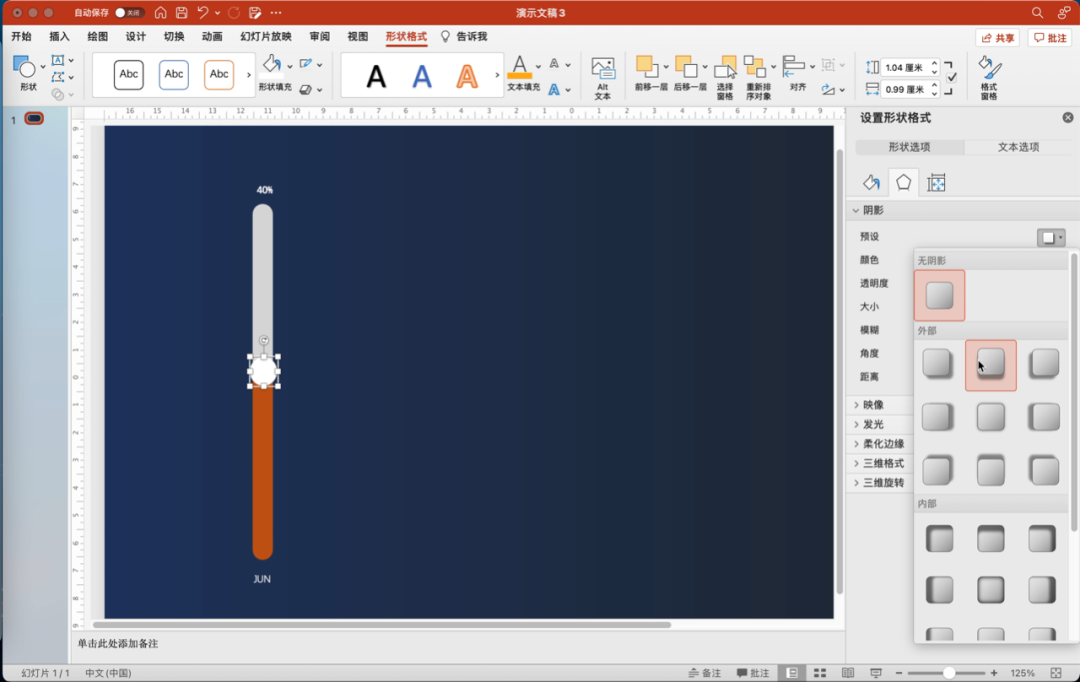Select the highlighted outer shadow preset
Viewport: 1080px width, 682px height.
pos(990,365)
